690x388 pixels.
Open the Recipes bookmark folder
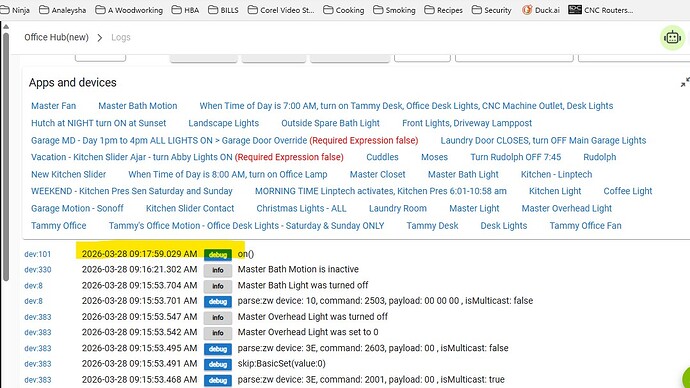(x=444, y=10)
